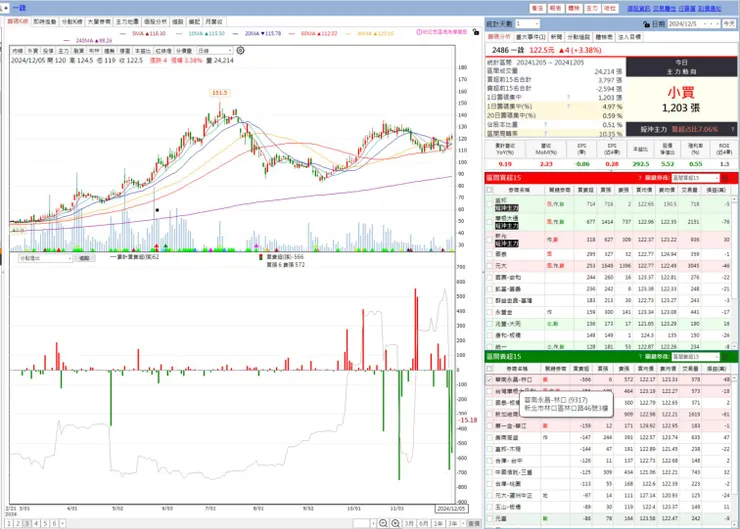Viewport: 740px width, 529px height.
Task: Click the 主力 button at top bar
Action: pos(592,8)
